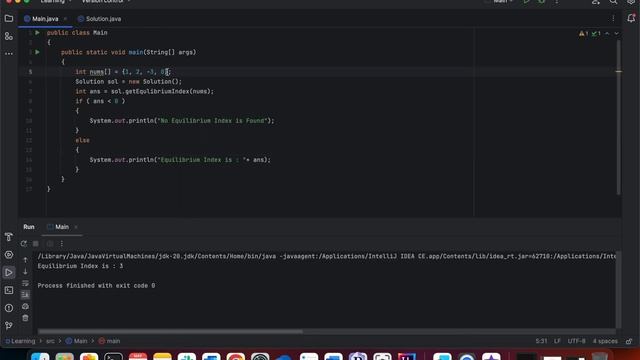Click the nums array declaration line
The height and width of the screenshot is (360, 640).
coord(123,72)
